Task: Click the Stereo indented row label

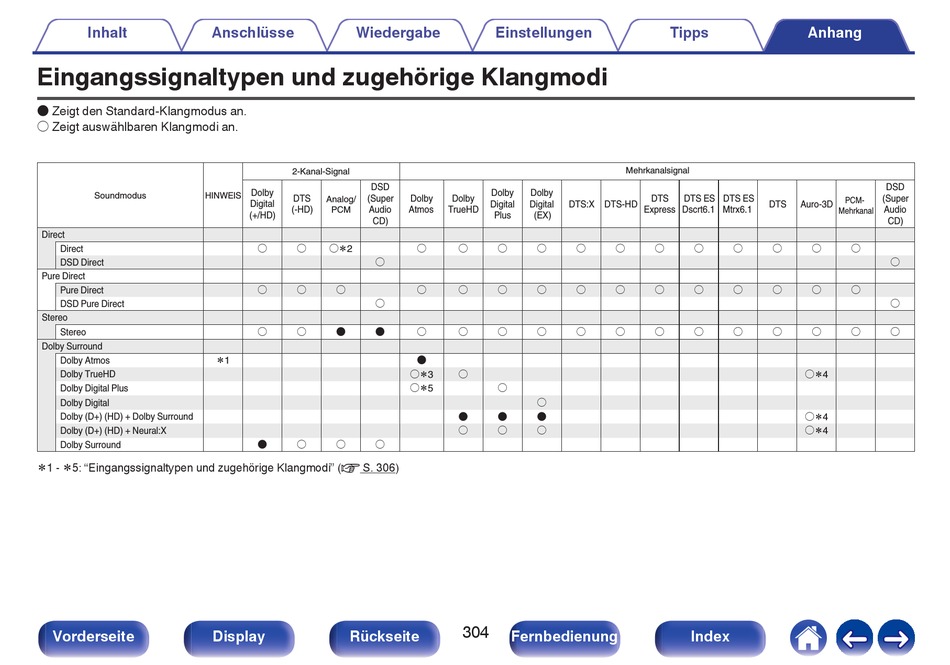Action: coord(73,332)
